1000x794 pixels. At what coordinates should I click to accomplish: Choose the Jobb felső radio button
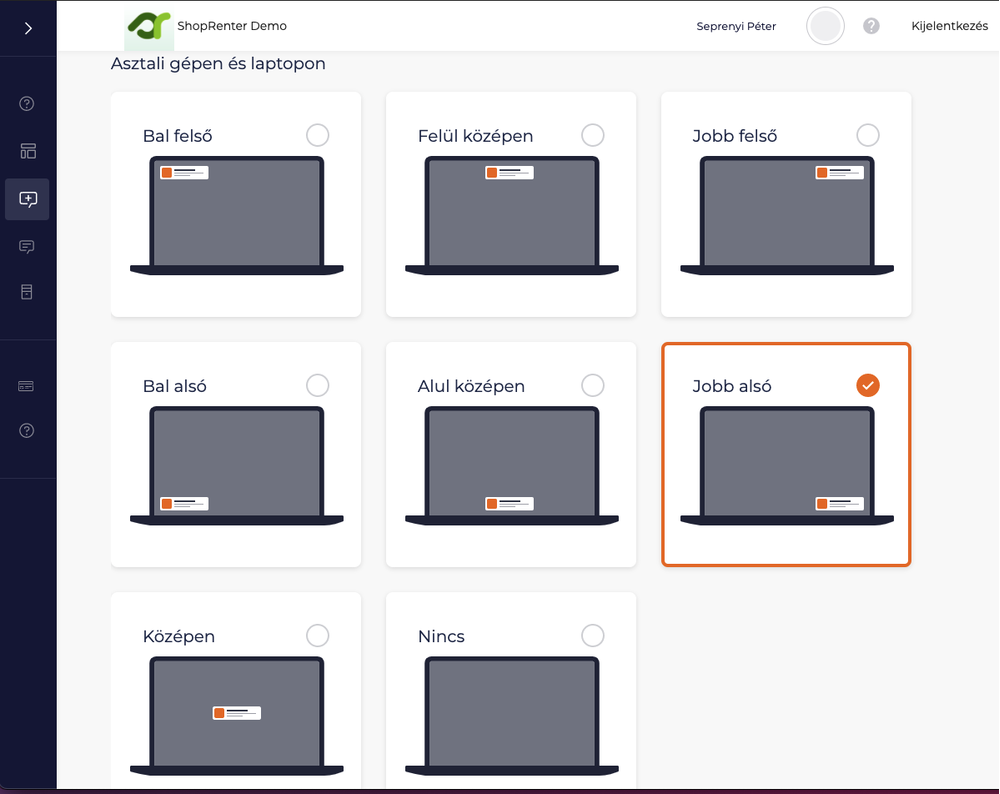click(x=867, y=135)
